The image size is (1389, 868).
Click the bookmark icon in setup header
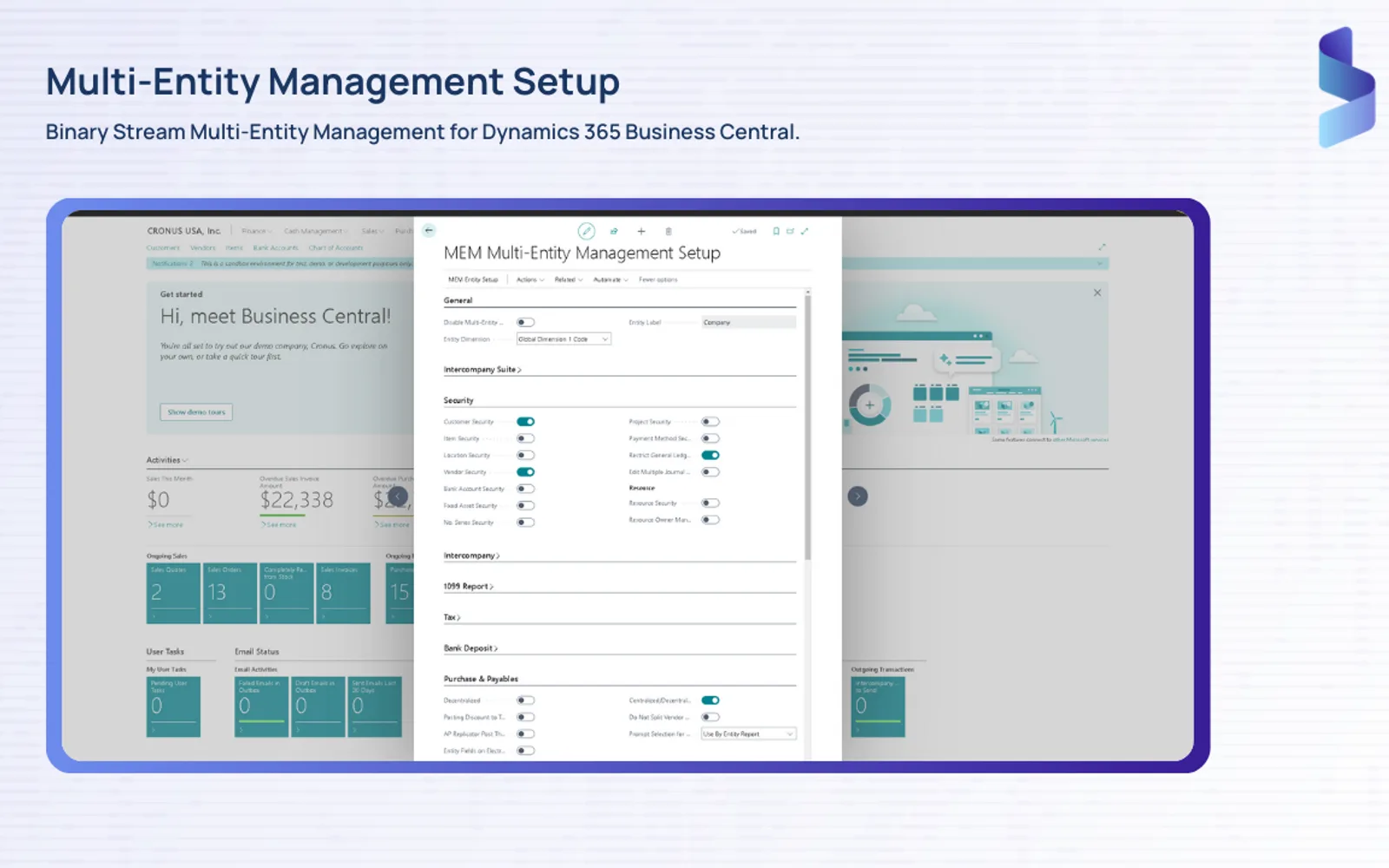pos(776,232)
